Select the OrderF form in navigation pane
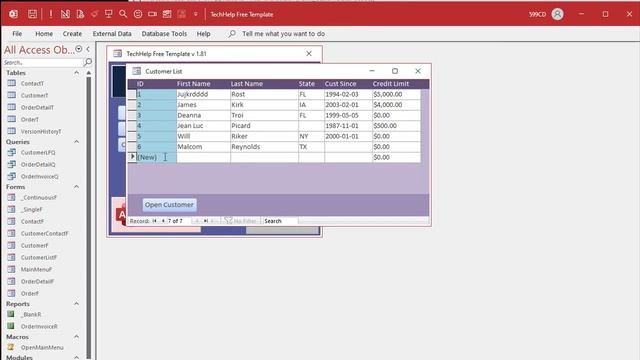Screen dimensions: 640x360 pos(30,293)
